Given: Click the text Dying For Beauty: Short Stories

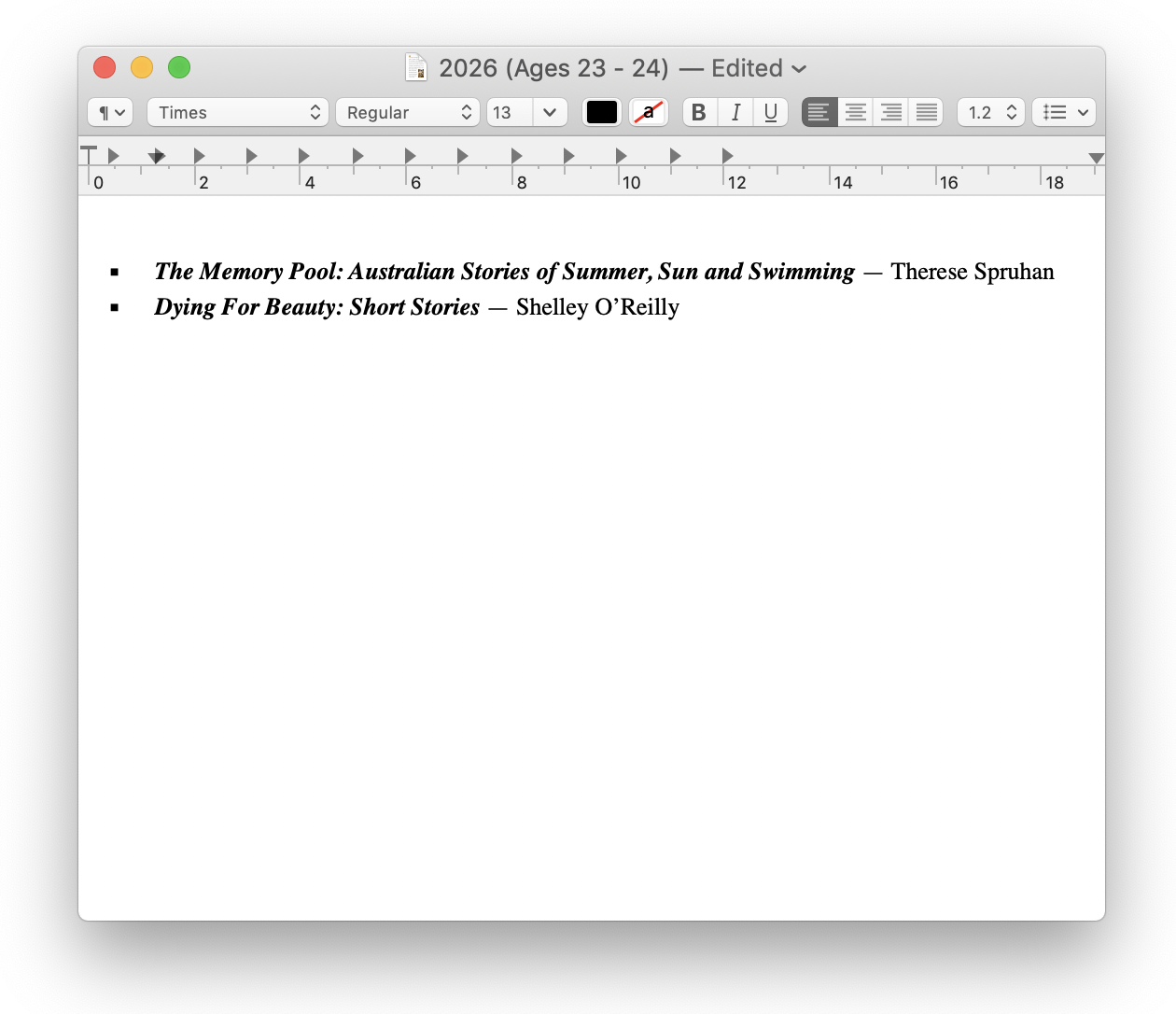Looking at the screenshot, I should tap(316, 307).
